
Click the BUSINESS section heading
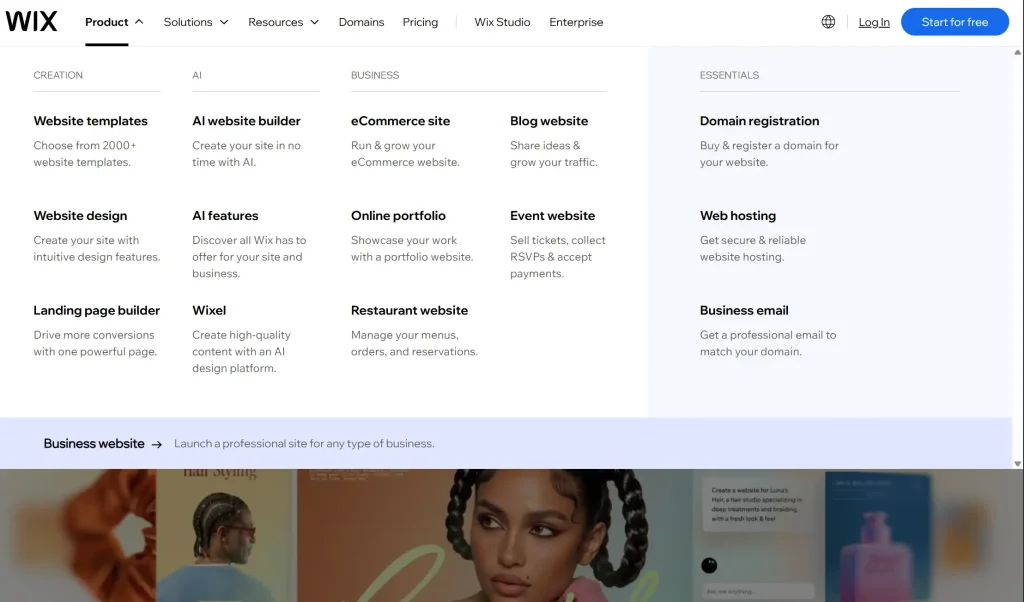tap(375, 75)
